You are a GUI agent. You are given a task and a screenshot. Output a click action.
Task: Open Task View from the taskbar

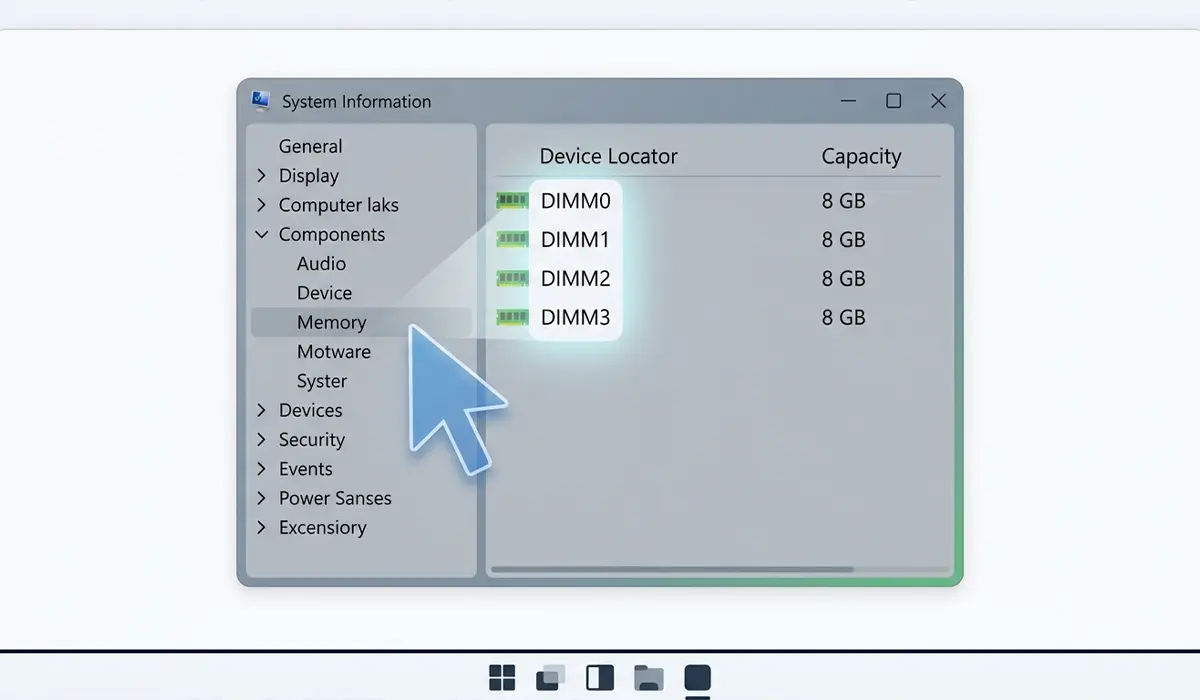pyautogui.click(x=551, y=678)
